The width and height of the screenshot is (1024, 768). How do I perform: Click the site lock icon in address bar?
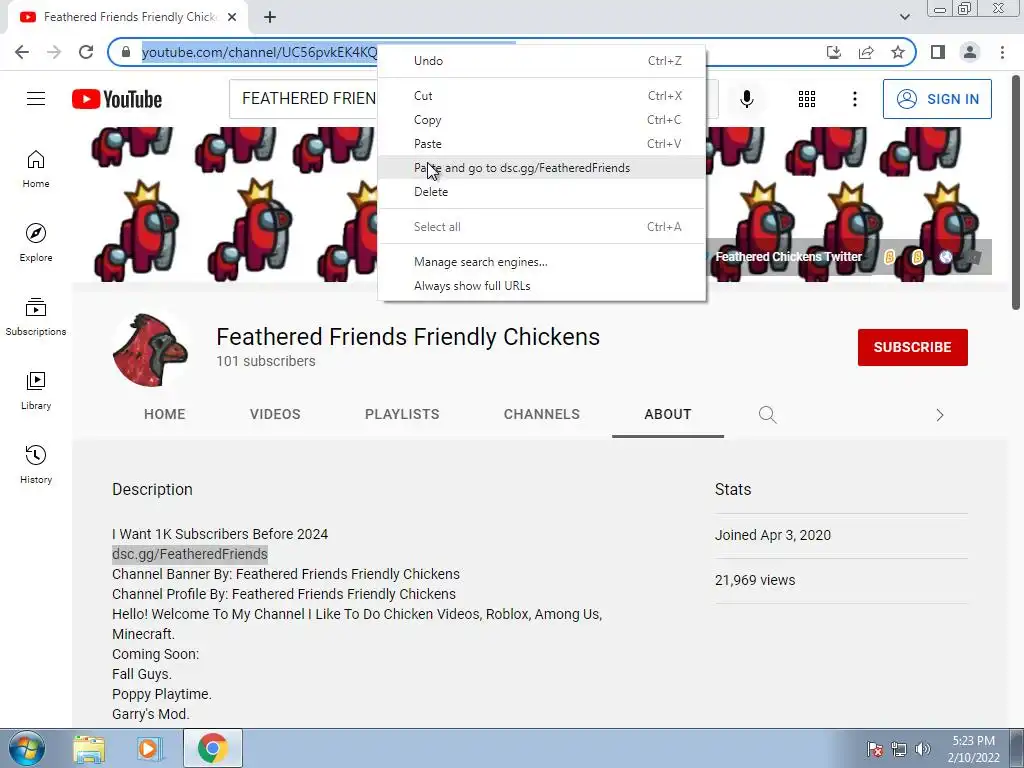coord(126,52)
